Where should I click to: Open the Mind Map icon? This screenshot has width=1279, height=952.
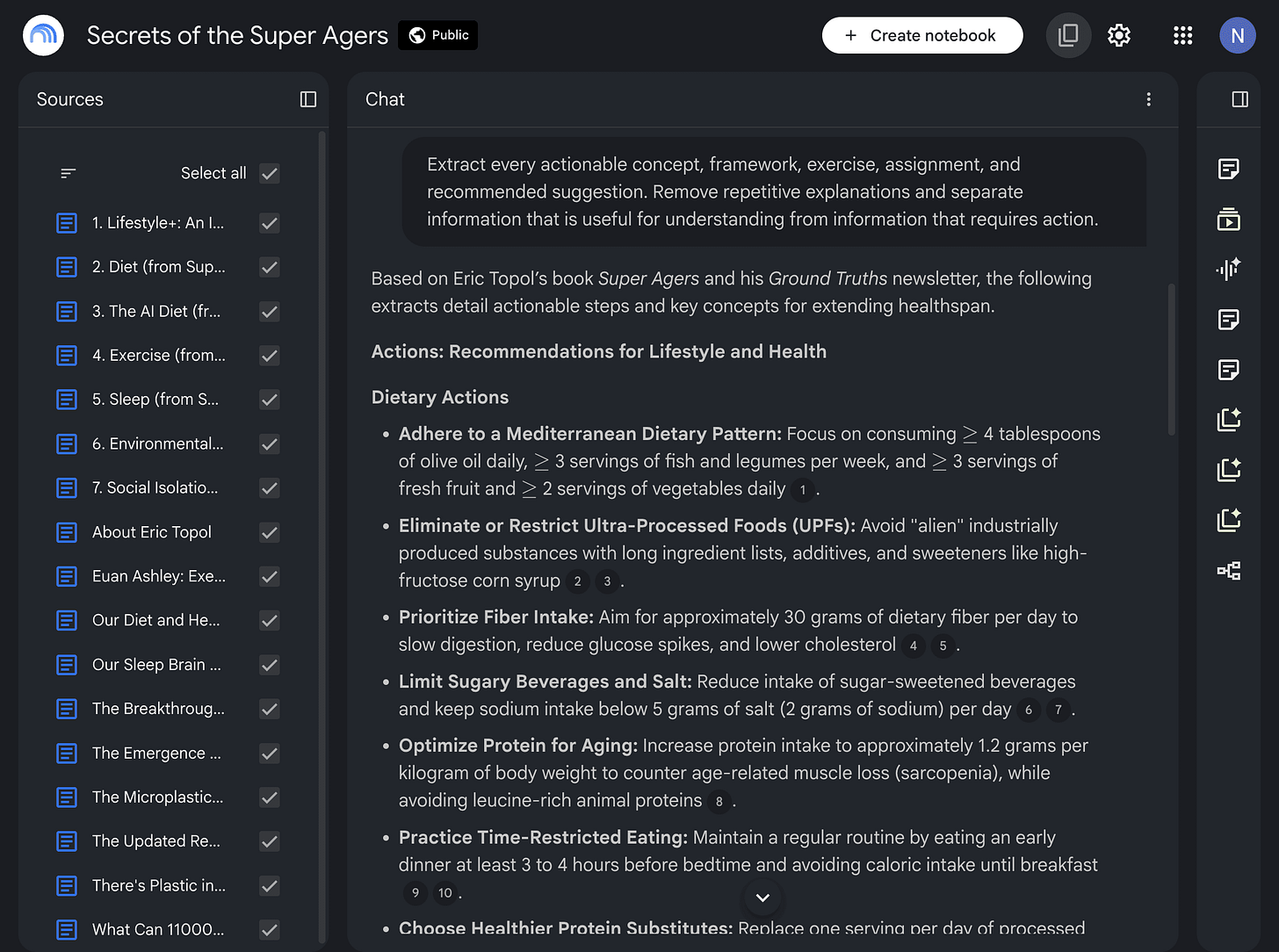click(1228, 571)
